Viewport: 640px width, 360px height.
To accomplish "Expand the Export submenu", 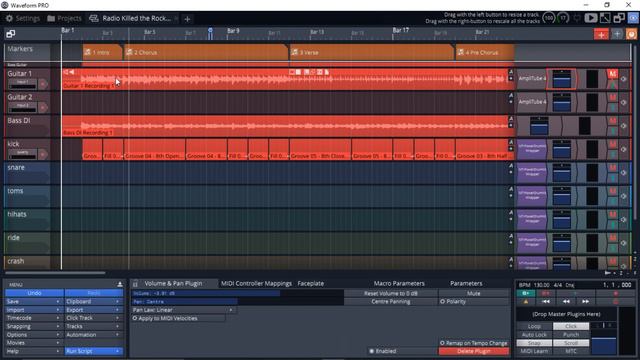I will click(x=93, y=310).
